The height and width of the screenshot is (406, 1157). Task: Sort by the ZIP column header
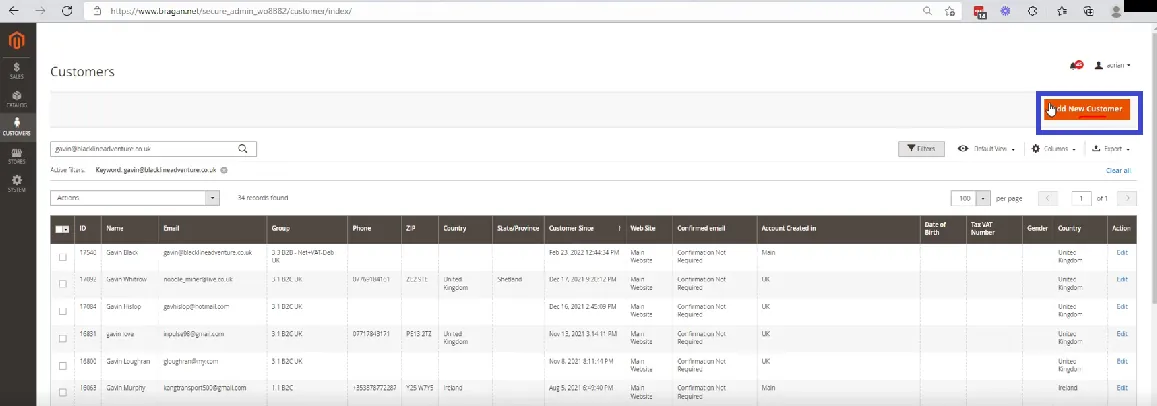[x=420, y=229]
